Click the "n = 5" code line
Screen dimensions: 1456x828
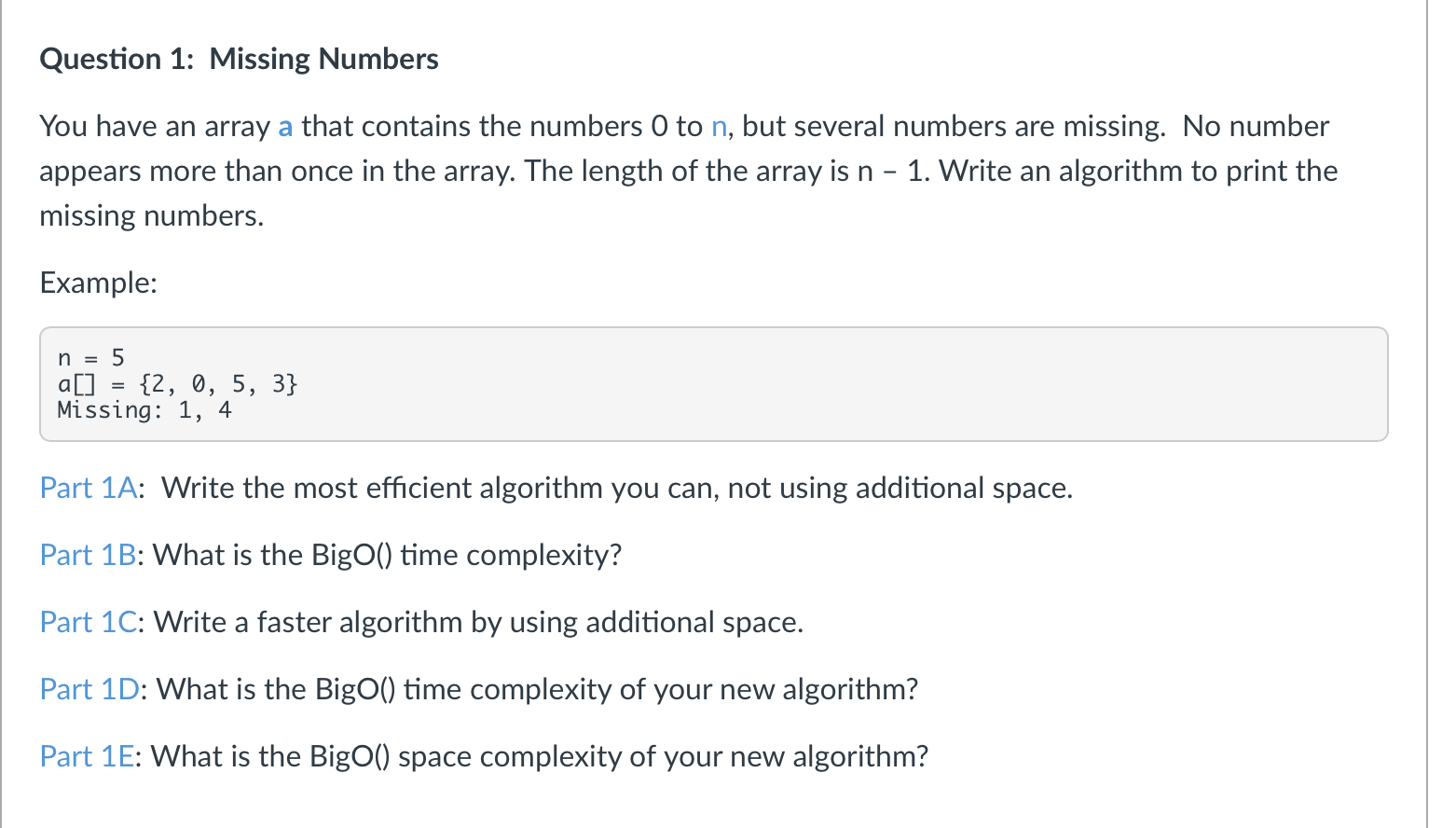(91, 358)
